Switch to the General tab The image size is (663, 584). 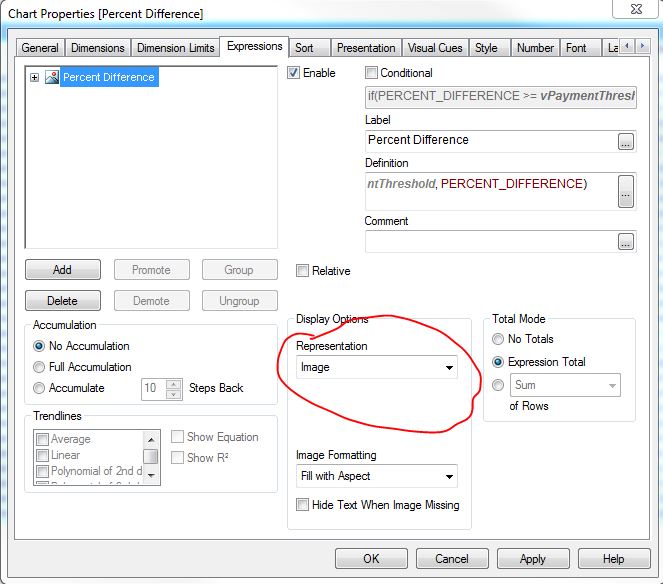click(40, 48)
